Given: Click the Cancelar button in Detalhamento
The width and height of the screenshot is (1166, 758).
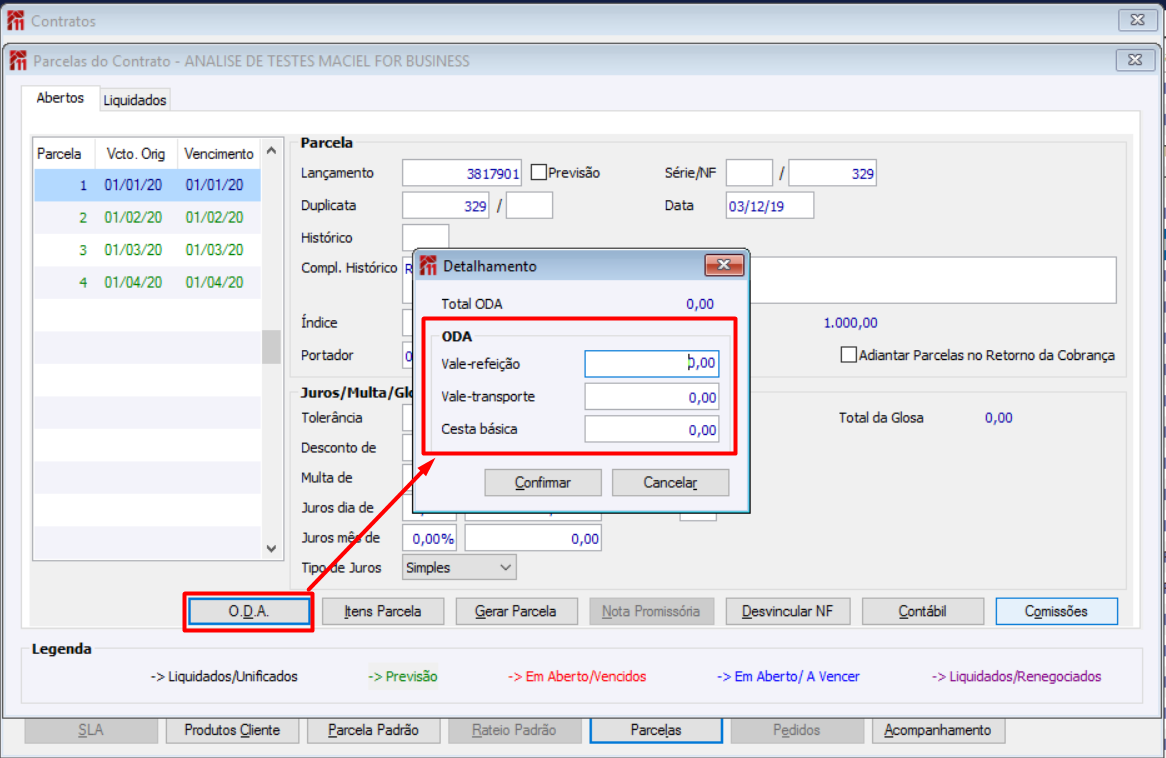Looking at the screenshot, I should tap(670, 482).
